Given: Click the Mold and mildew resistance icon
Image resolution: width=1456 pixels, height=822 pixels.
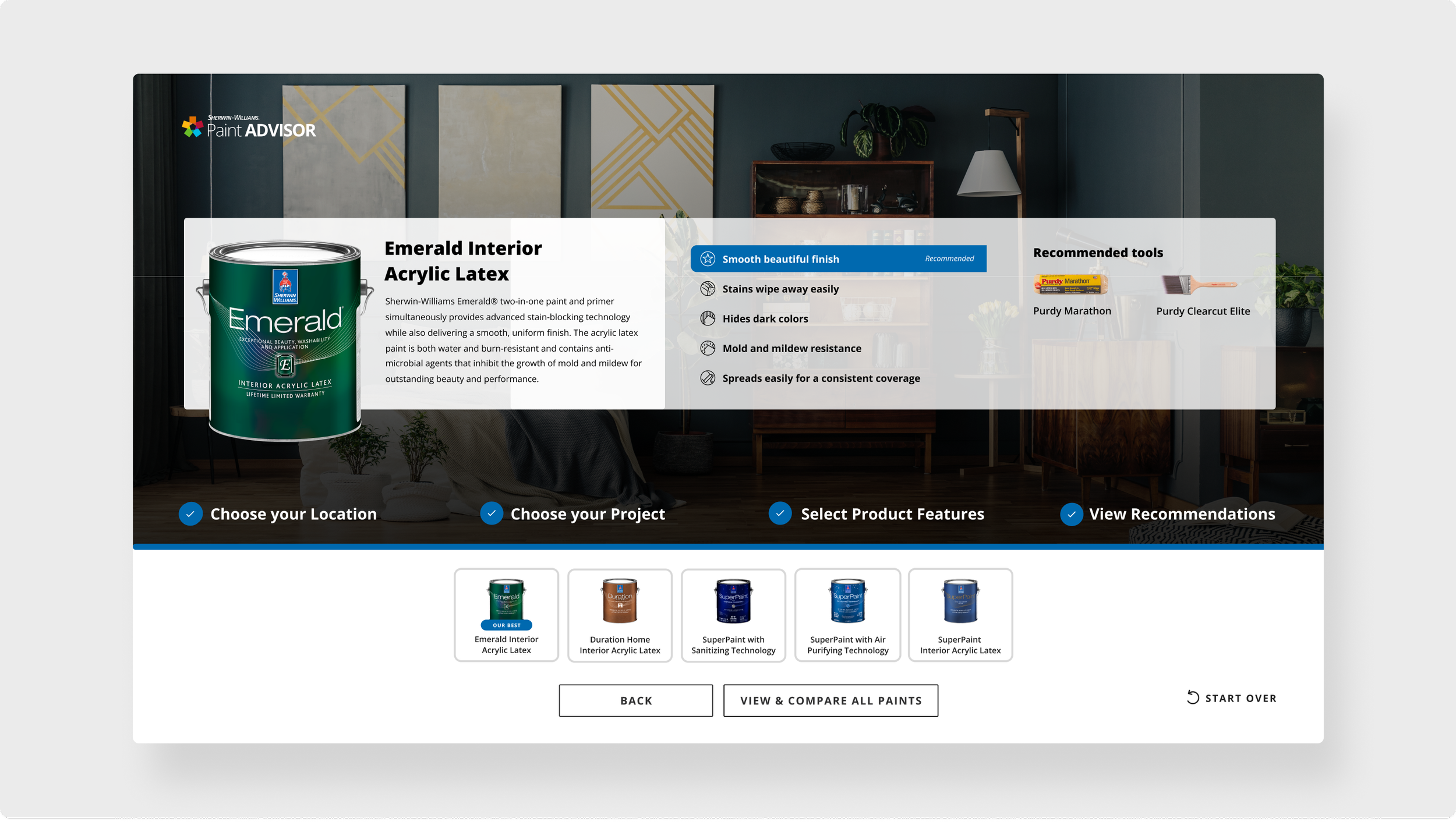Looking at the screenshot, I should 708,348.
